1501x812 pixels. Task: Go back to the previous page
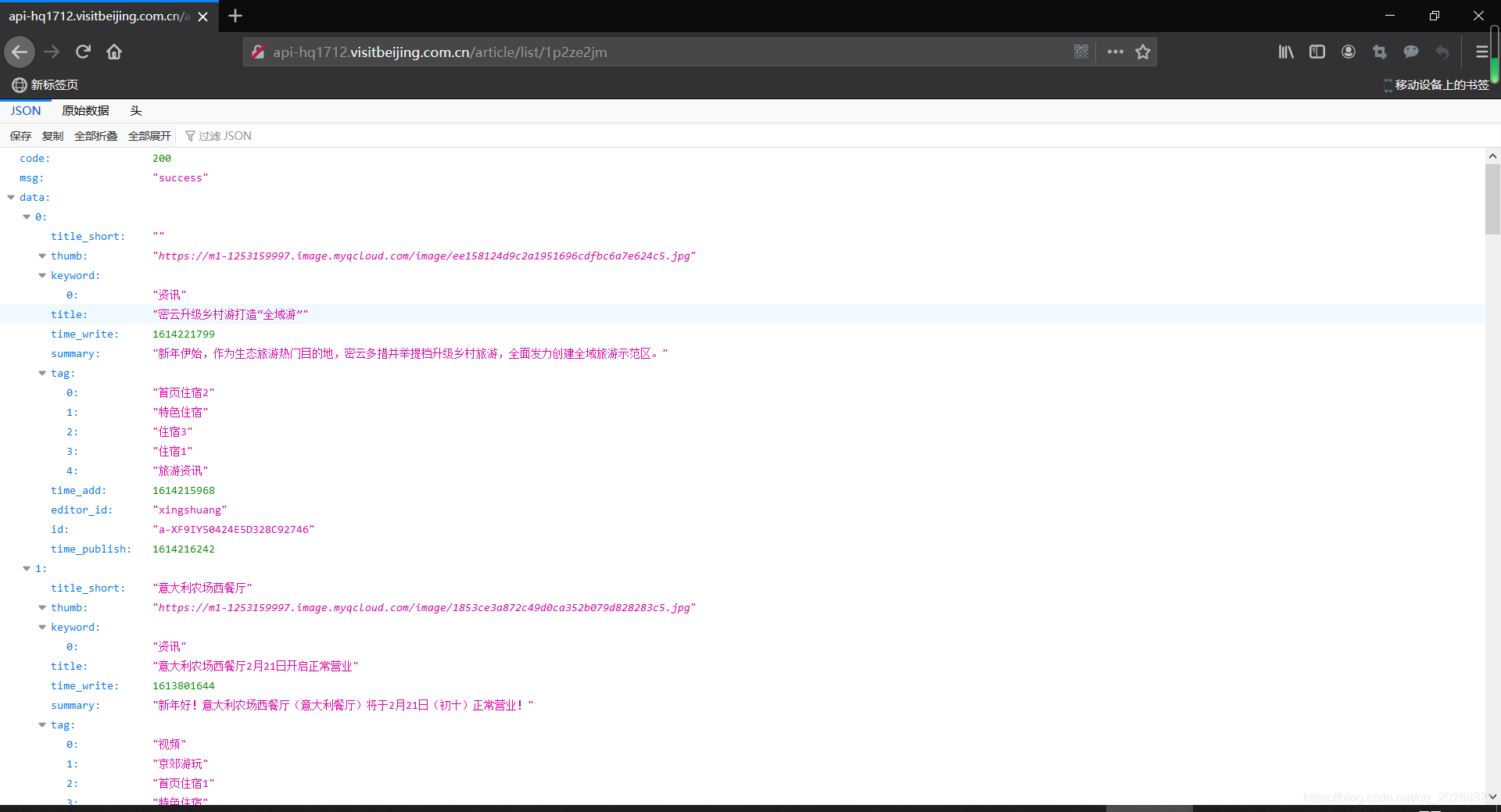coord(20,52)
